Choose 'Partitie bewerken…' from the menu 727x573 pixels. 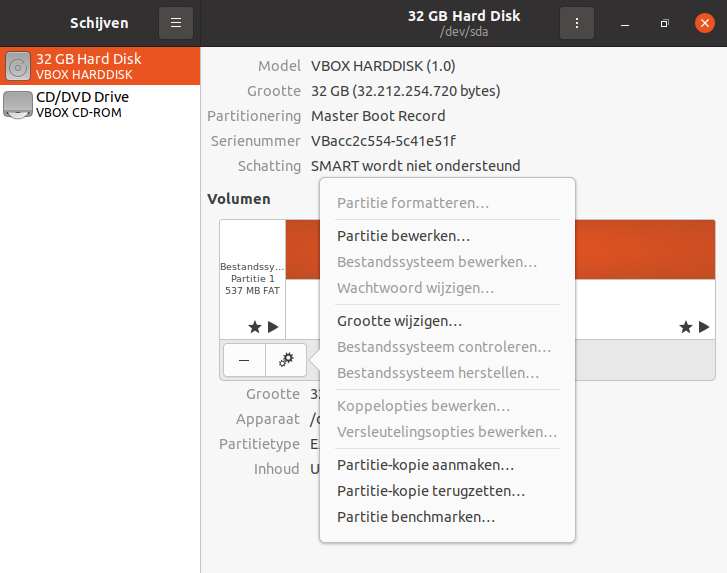(403, 236)
